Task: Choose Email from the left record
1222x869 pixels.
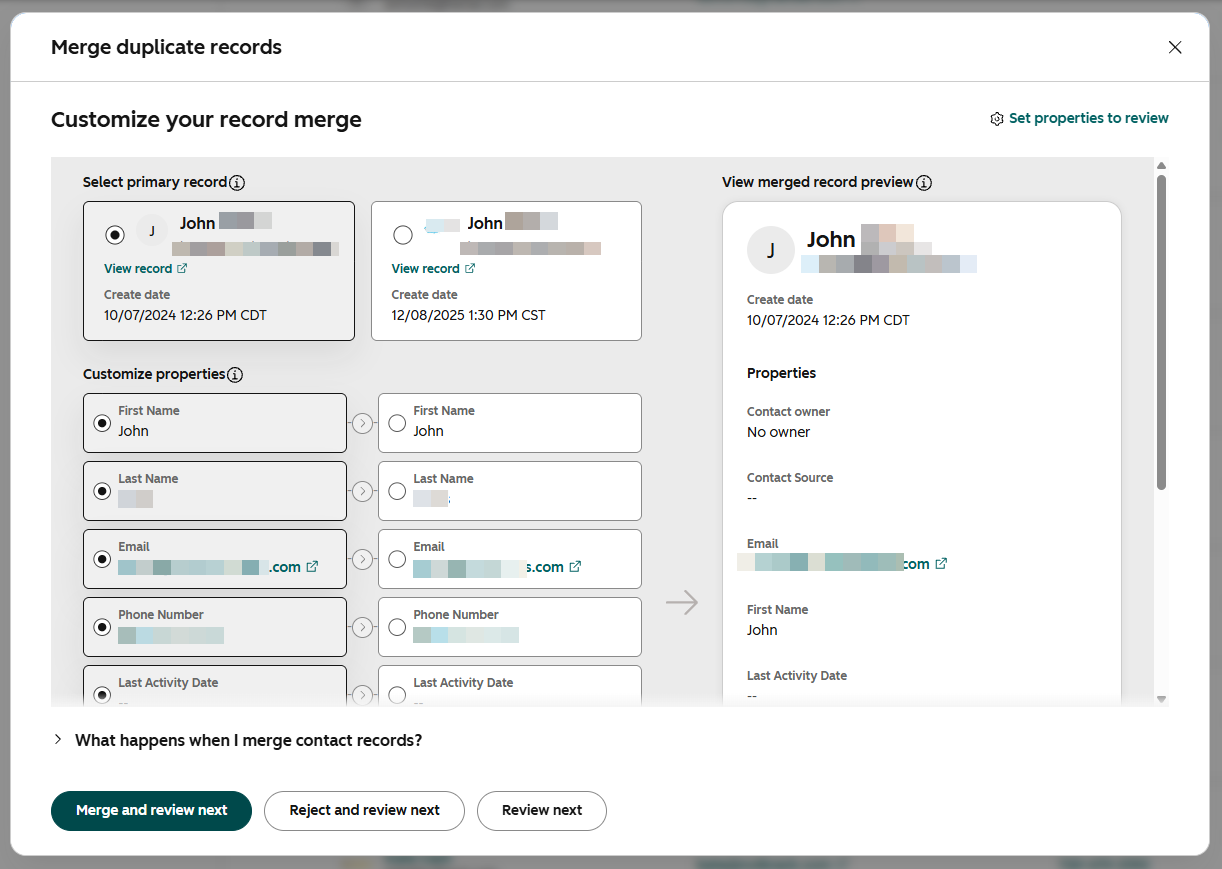Action: (102, 559)
